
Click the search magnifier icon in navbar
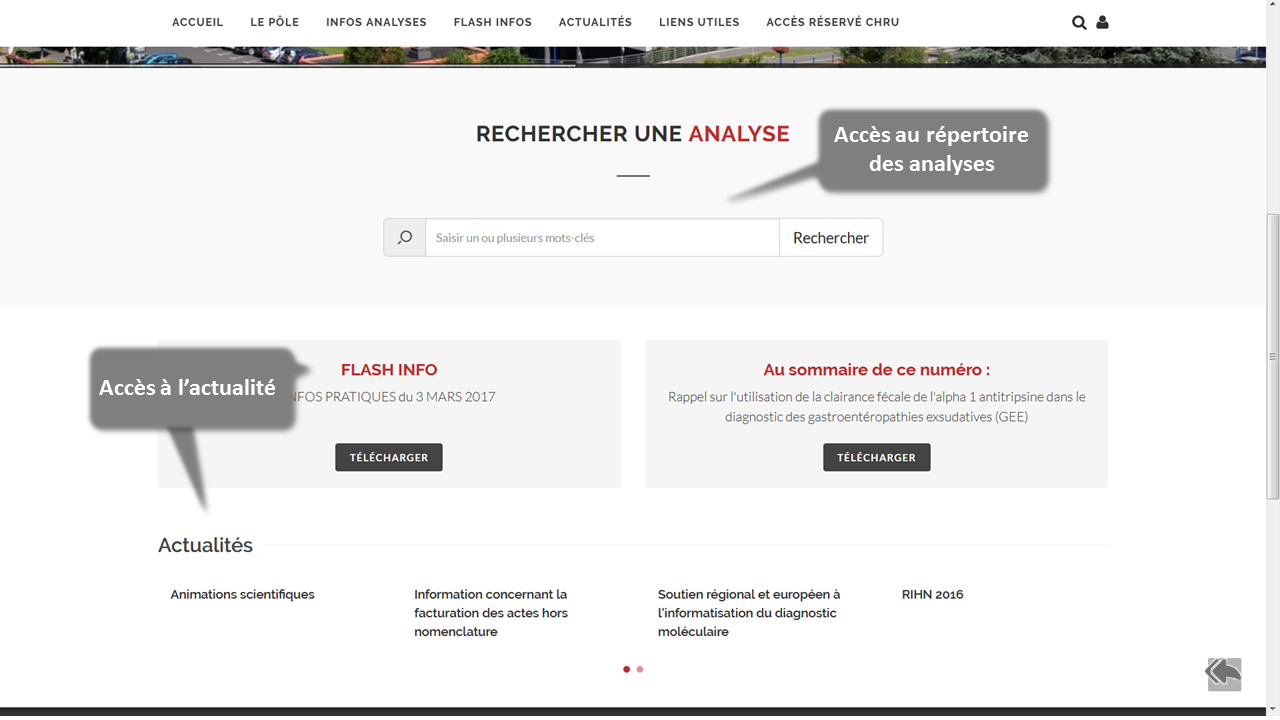click(x=1079, y=22)
